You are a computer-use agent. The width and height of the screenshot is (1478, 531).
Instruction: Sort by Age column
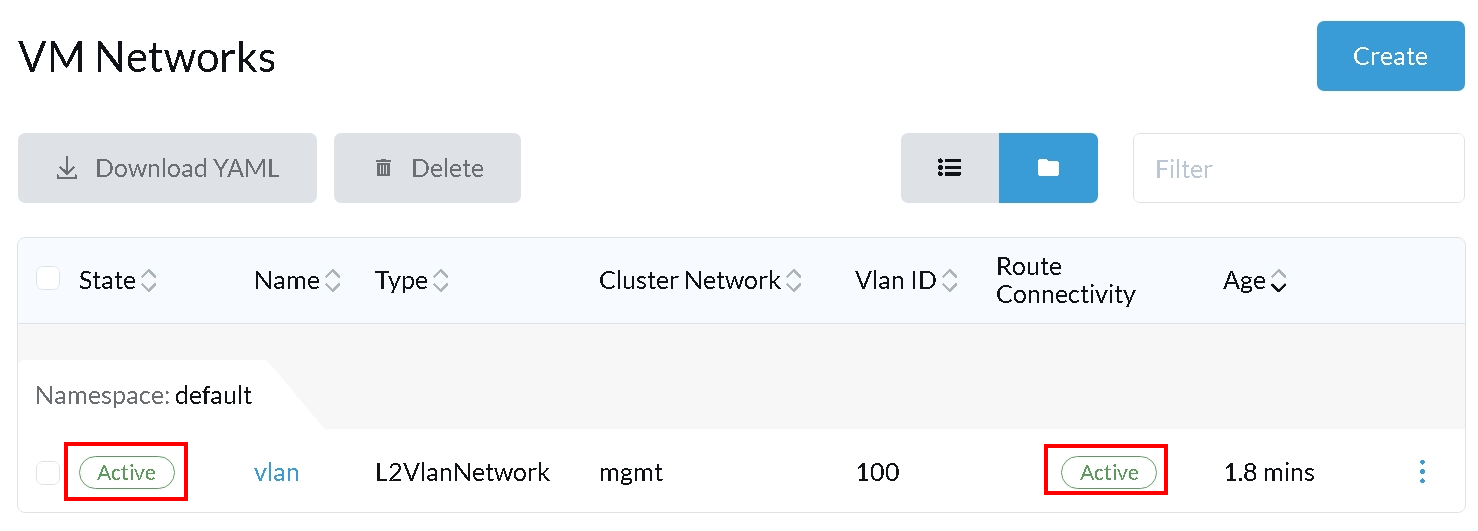(x=1255, y=282)
